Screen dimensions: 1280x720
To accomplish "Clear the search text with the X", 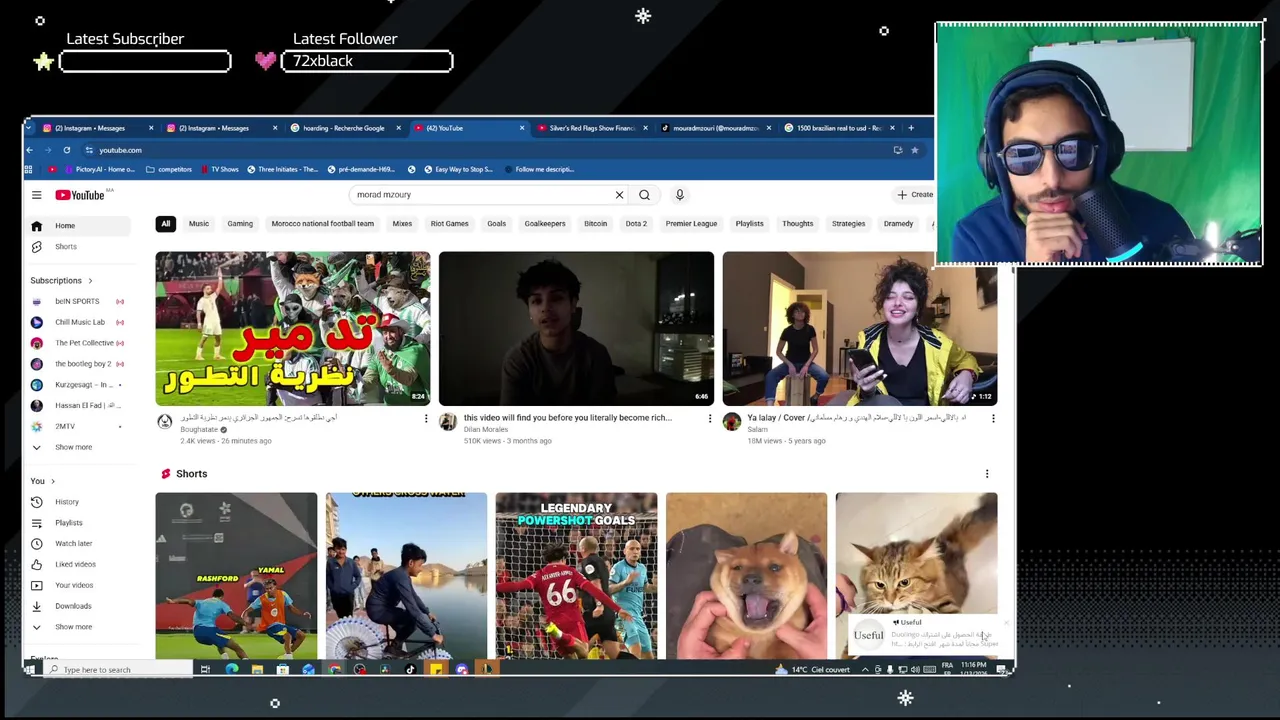I will click(x=619, y=195).
